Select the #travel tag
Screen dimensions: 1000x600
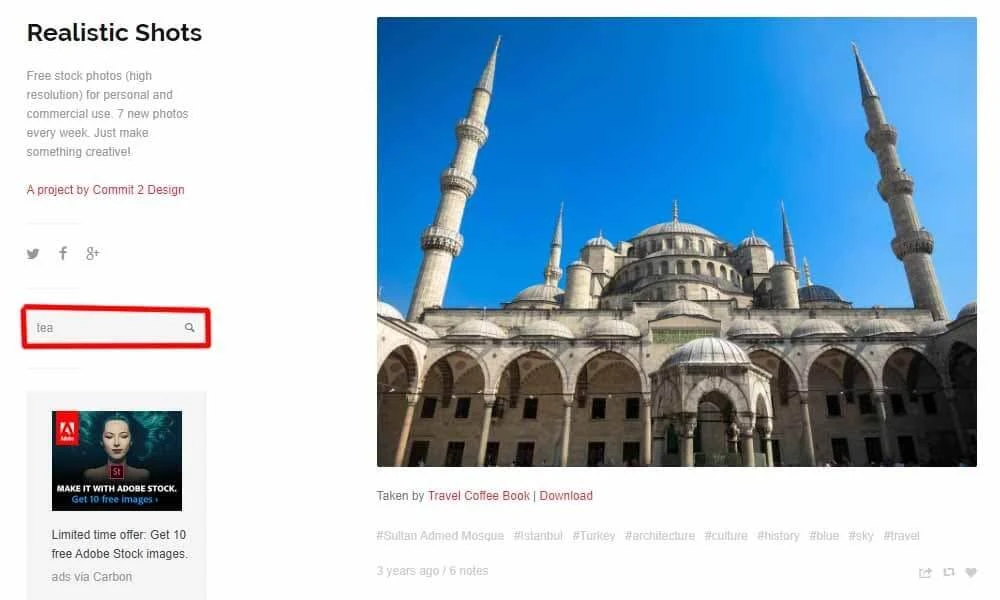tap(901, 536)
